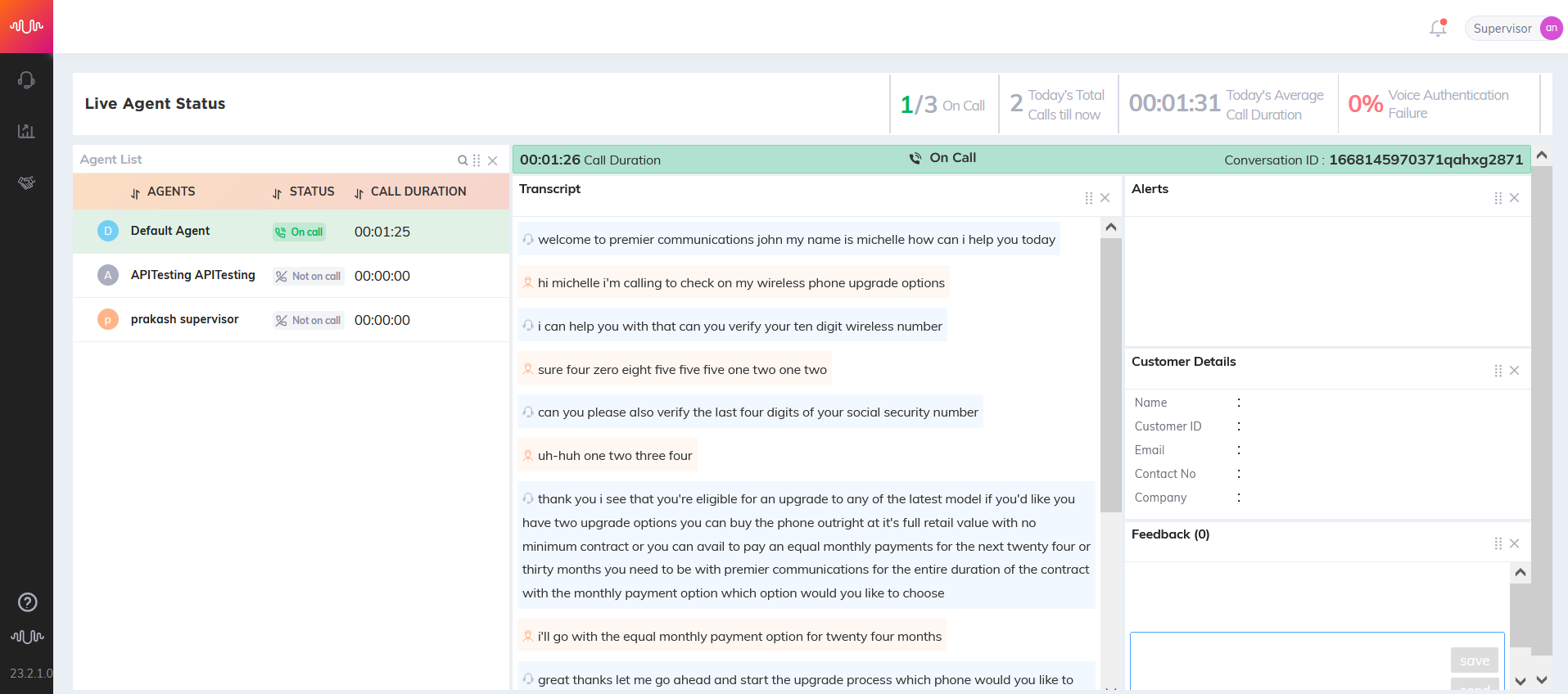The image size is (1568, 694).
Task: Select the Default Agent row
Action: pos(291,232)
